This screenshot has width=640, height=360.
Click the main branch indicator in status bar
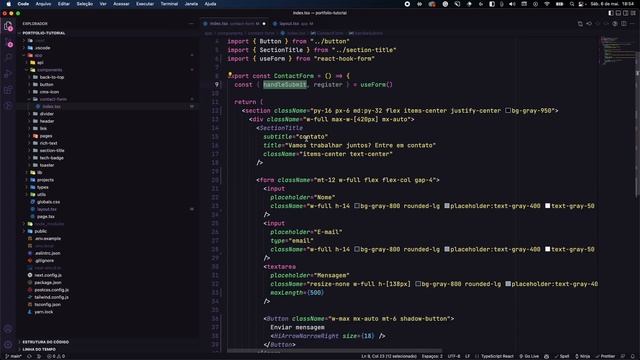tap(13, 356)
